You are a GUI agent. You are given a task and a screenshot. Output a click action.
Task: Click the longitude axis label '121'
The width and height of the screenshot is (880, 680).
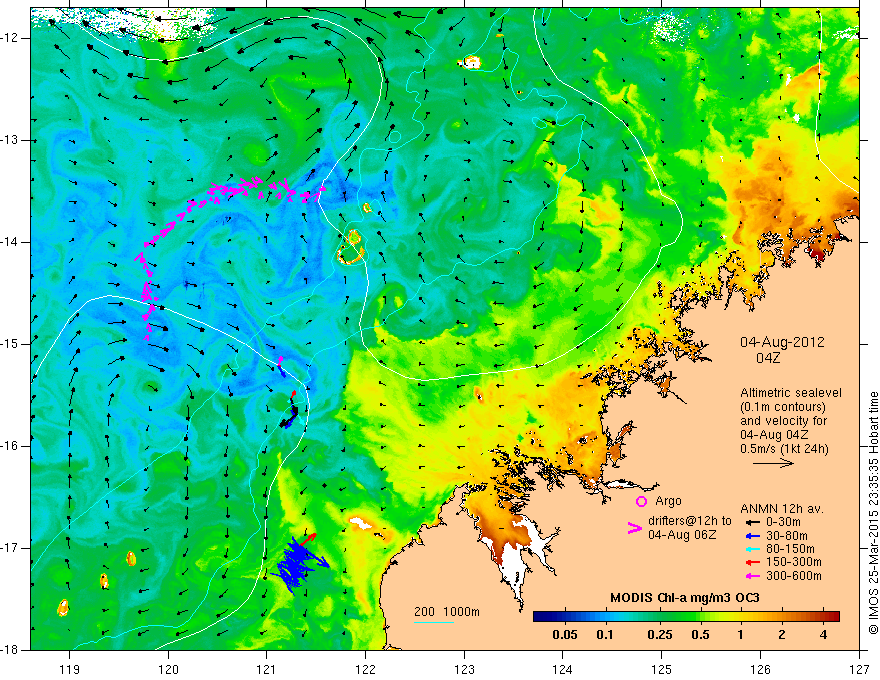pyautogui.click(x=267, y=669)
